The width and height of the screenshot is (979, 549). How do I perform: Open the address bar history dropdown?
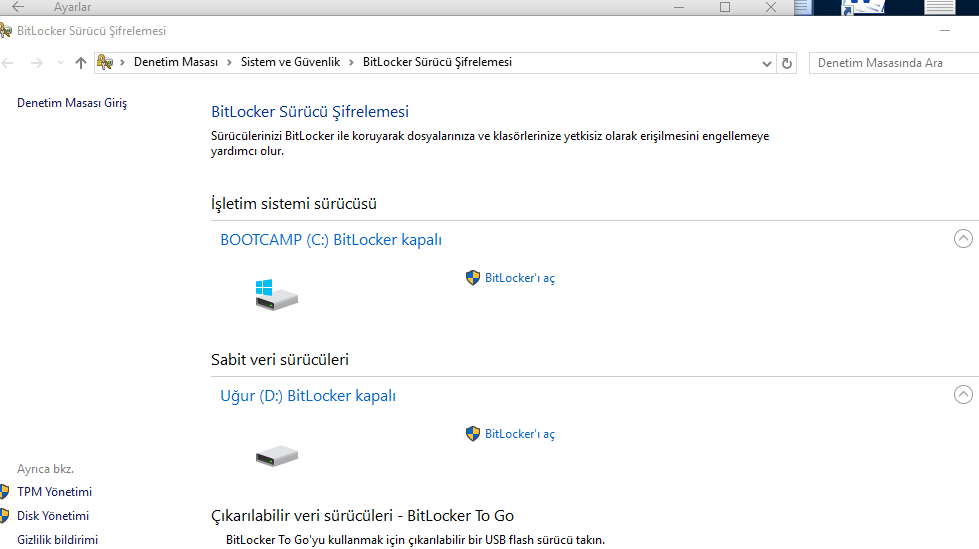point(767,63)
